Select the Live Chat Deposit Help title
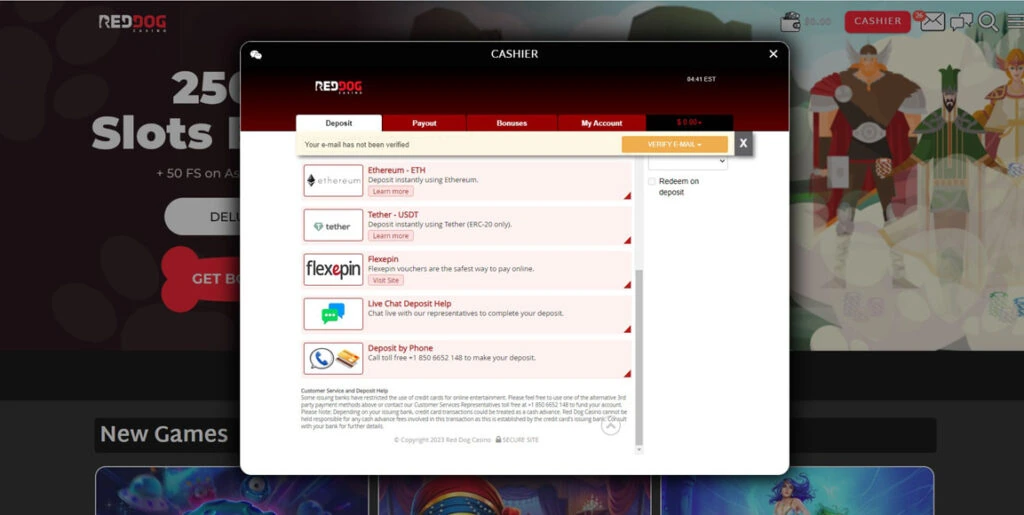The image size is (1024, 515). tap(409, 304)
